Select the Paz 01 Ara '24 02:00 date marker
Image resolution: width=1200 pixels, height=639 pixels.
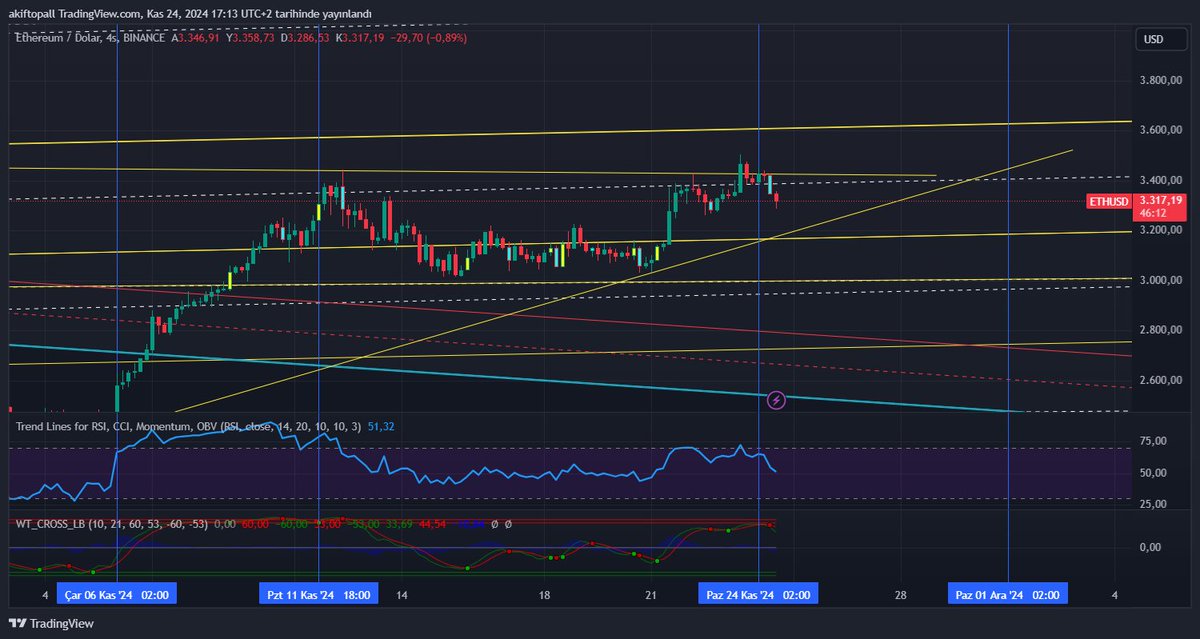[x=1008, y=595]
